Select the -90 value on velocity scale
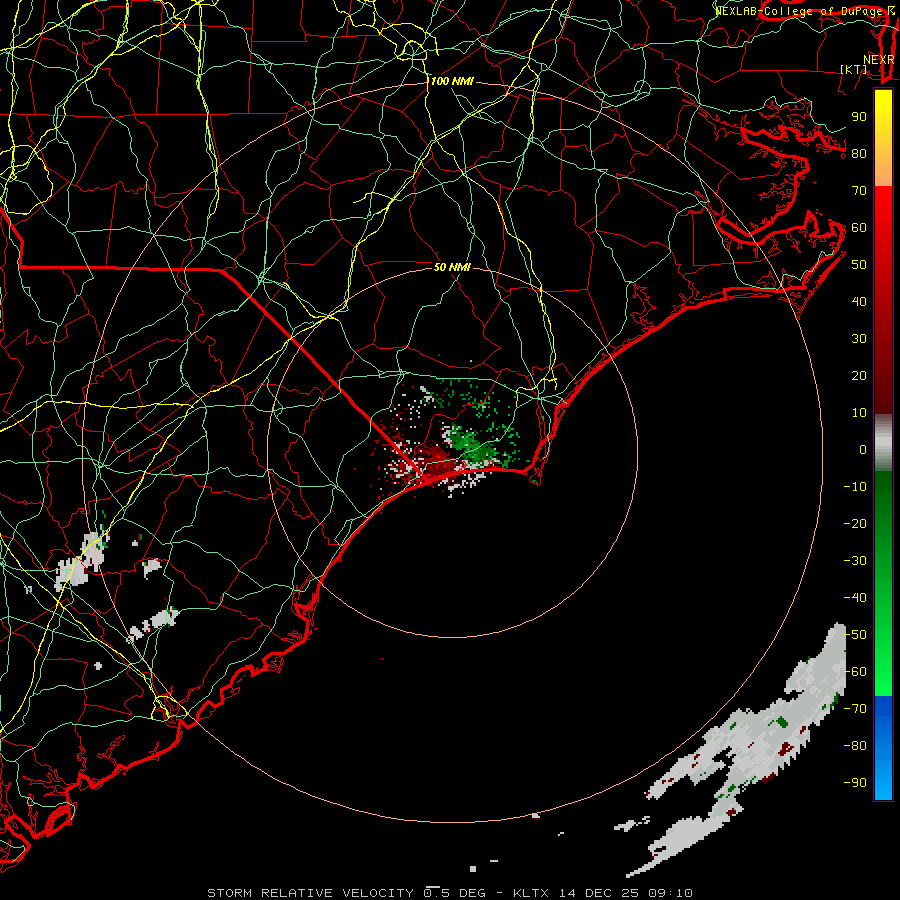Image resolution: width=900 pixels, height=900 pixels. click(855, 783)
